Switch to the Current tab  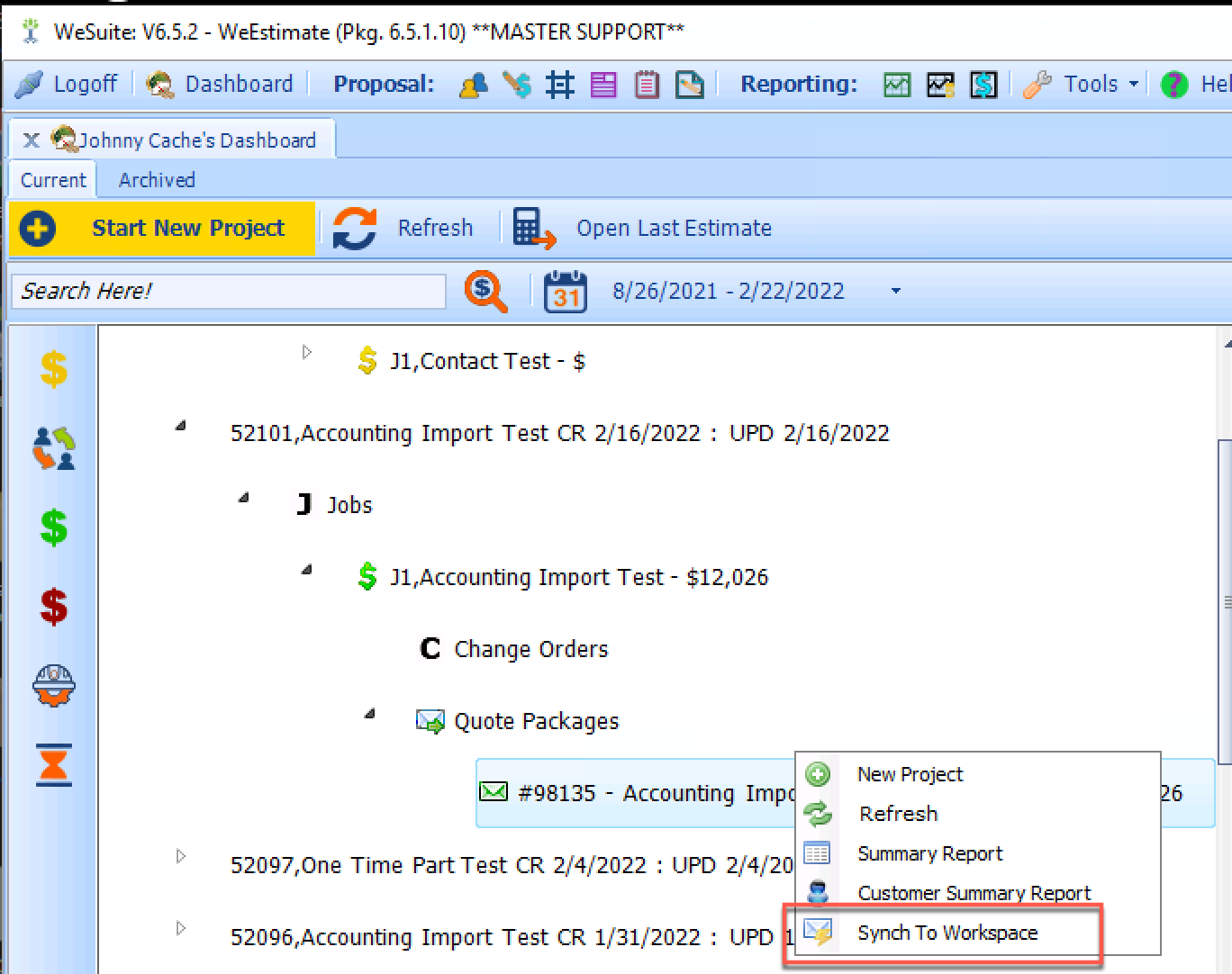coord(53,180)
